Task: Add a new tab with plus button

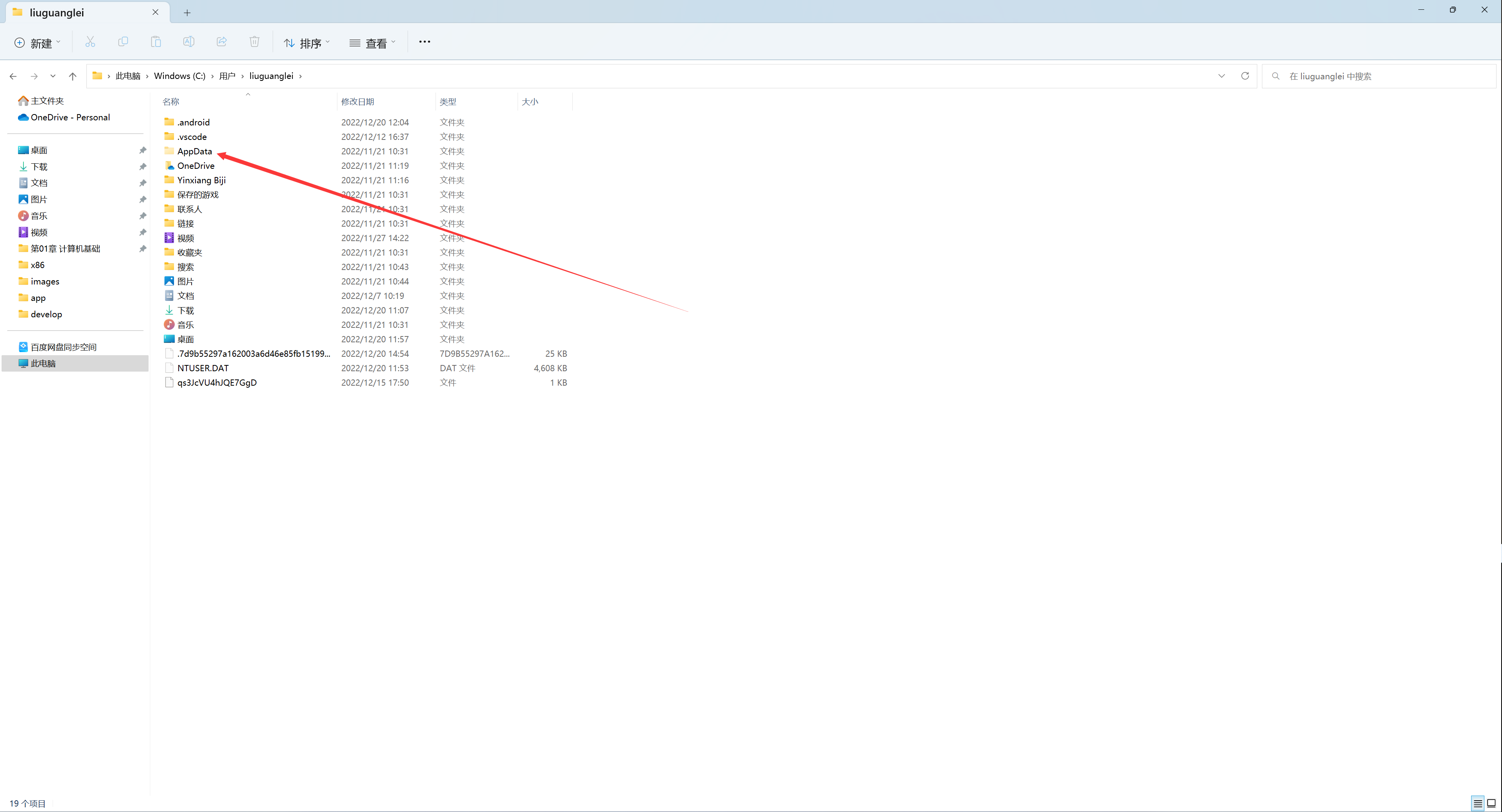Action: click(x=187, y=13)
